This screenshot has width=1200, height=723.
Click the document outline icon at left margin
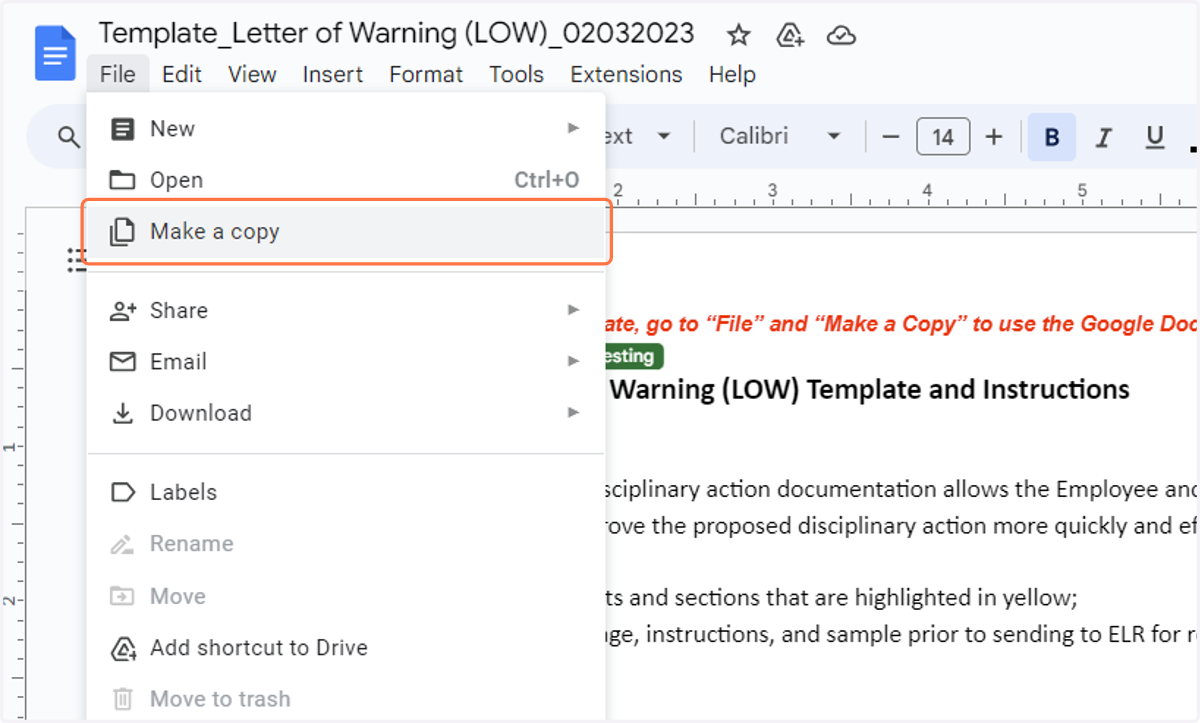[x=76, y=260]
